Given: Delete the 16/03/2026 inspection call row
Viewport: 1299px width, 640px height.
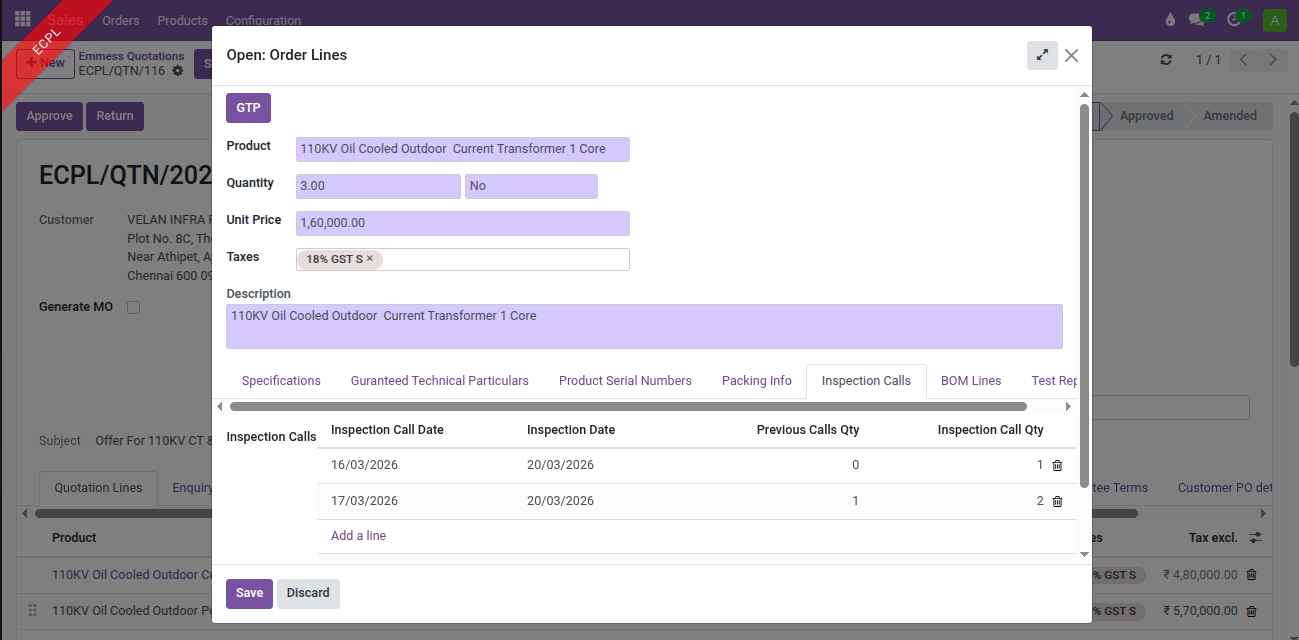Looking at the screenshot, I should 1057,466.
